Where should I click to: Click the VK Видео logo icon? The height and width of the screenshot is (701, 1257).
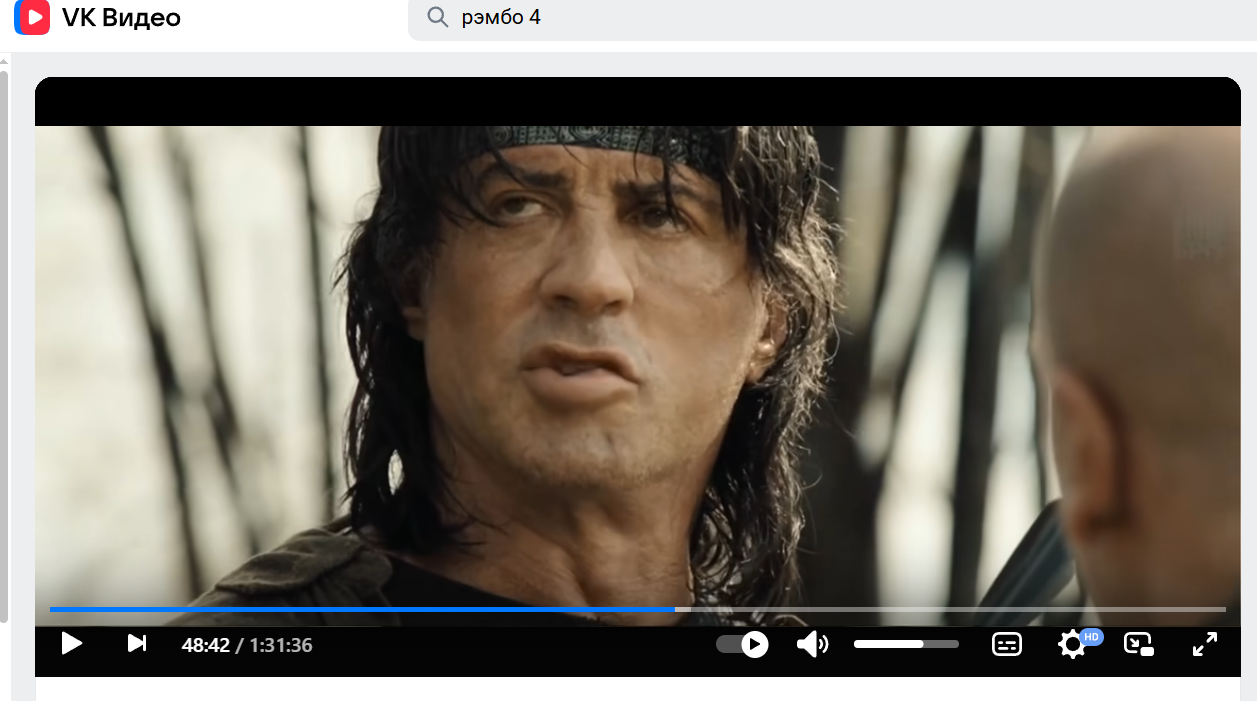pos(33,17)
